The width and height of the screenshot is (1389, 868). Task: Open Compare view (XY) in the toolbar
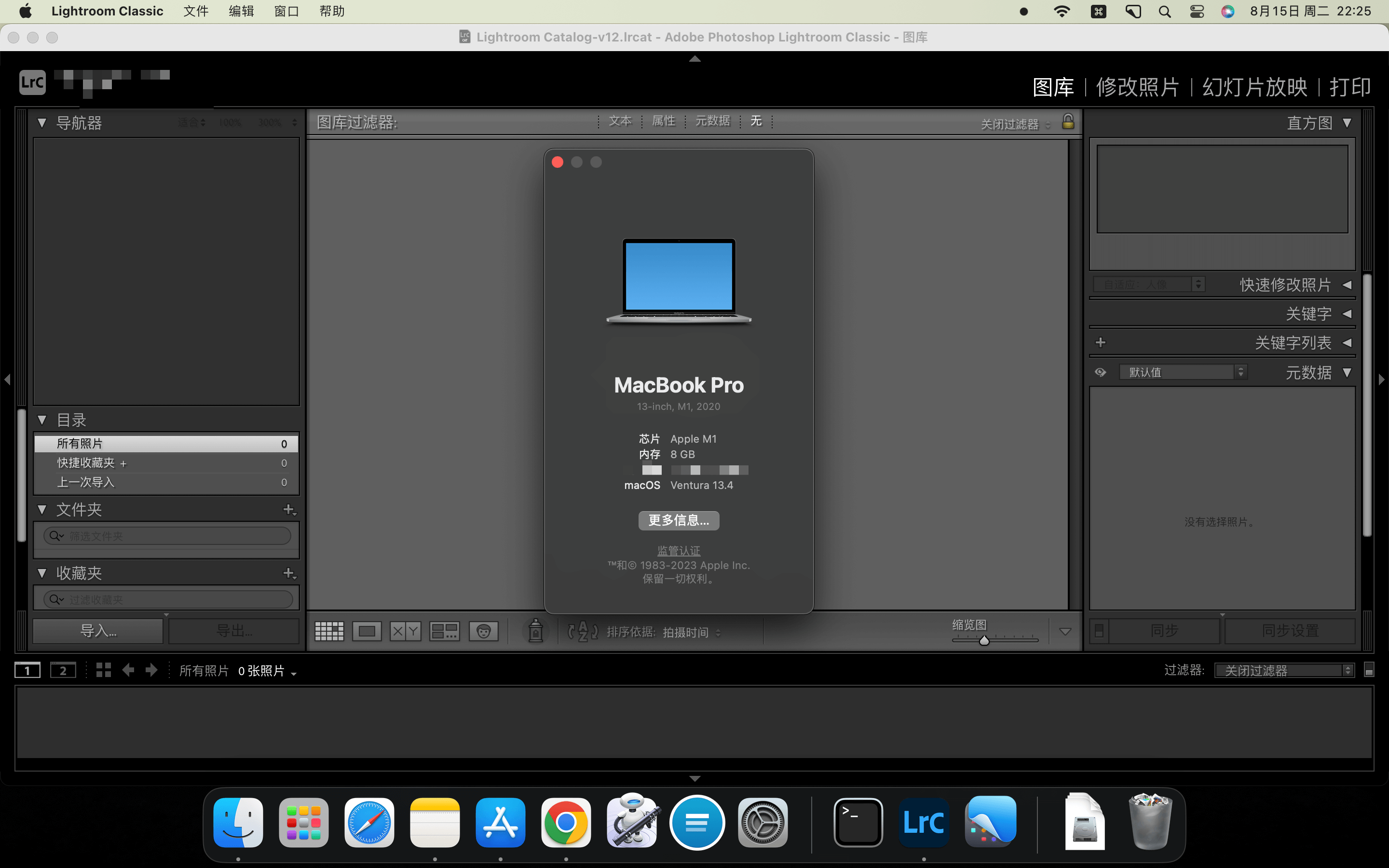tap(405, 632)
